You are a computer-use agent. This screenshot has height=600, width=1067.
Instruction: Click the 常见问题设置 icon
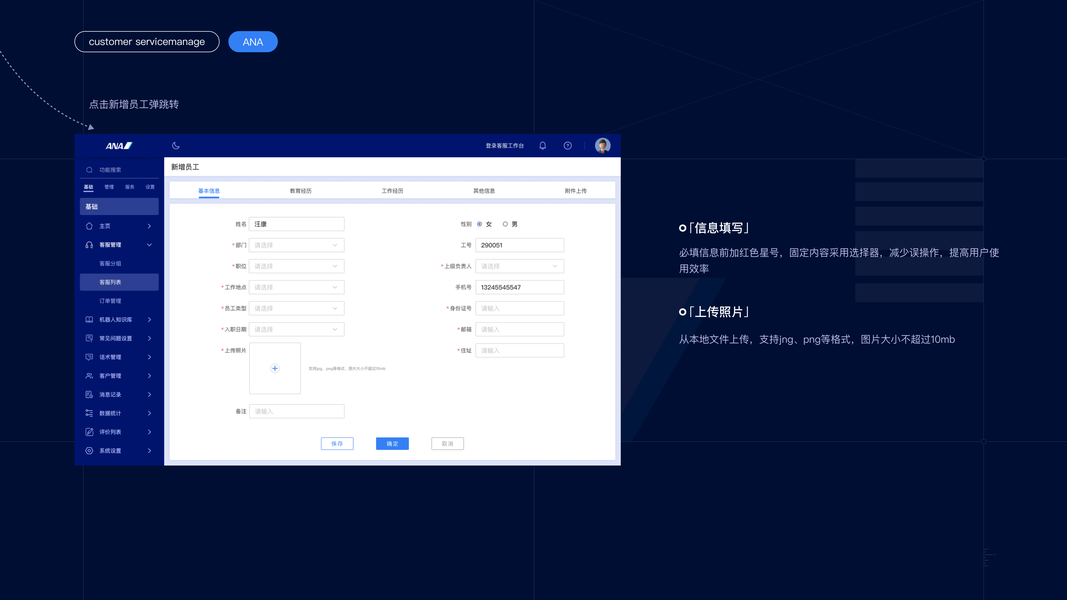point(89,338)
